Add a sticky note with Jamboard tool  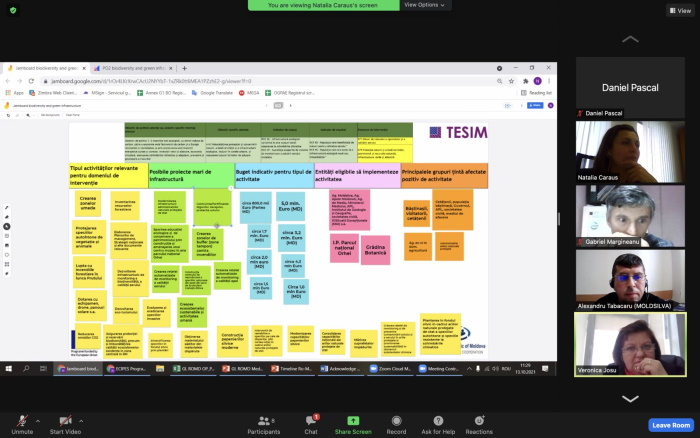coord(7,236)
